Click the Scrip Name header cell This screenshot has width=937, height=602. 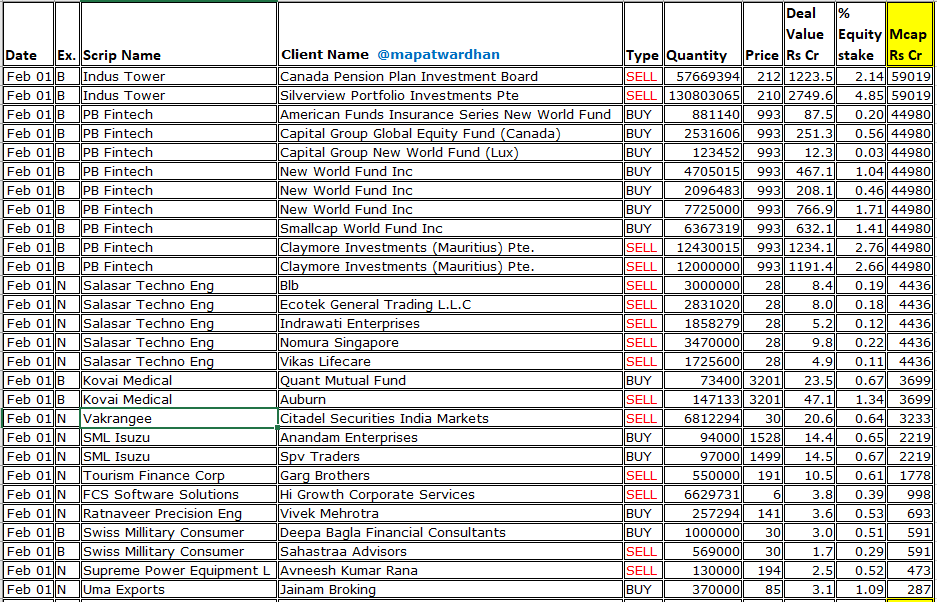tap(179, 34)
